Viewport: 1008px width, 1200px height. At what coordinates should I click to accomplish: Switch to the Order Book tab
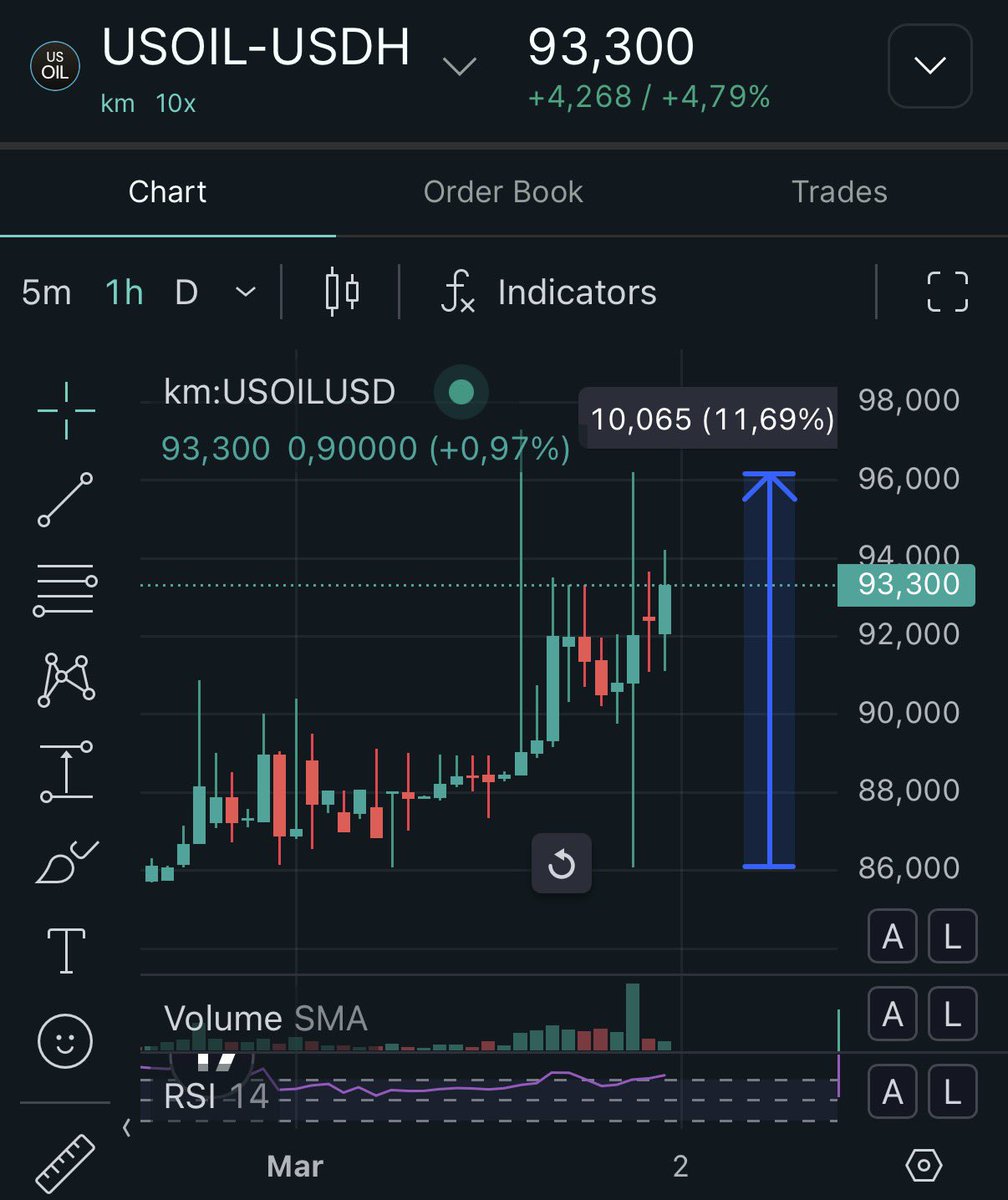[503, 192]
